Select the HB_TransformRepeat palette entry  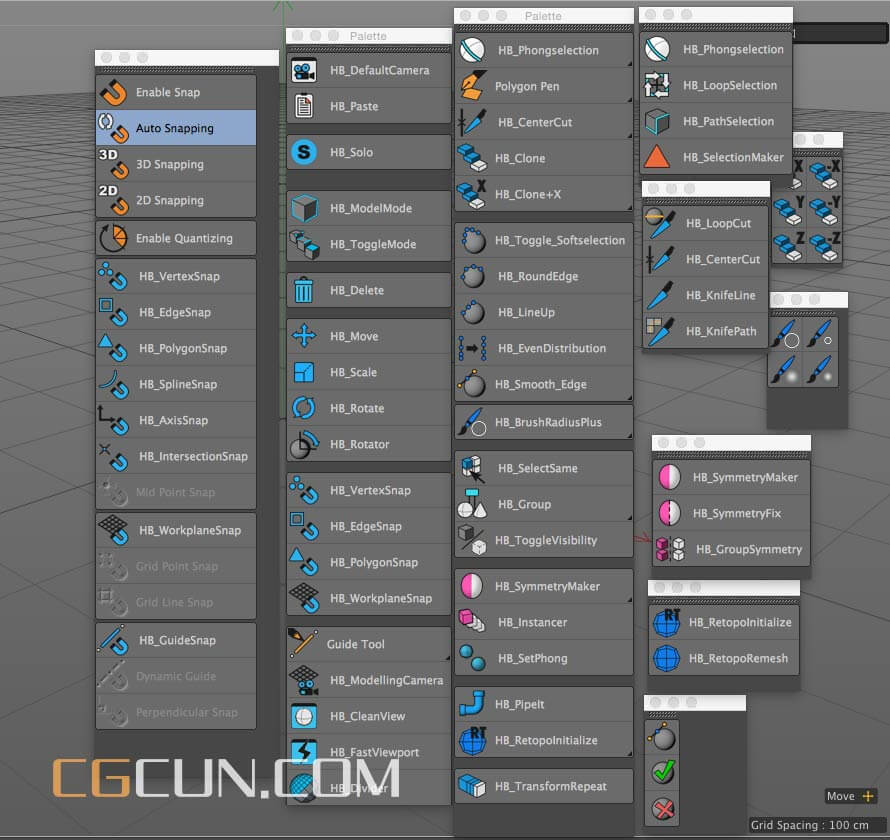544,787
